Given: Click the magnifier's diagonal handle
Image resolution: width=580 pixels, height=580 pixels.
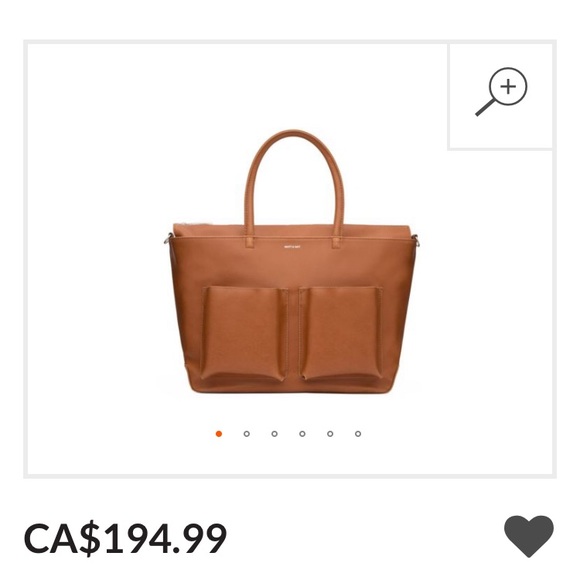Looking at the screenshot, I should pyautogui.click(x=485, y=107).
